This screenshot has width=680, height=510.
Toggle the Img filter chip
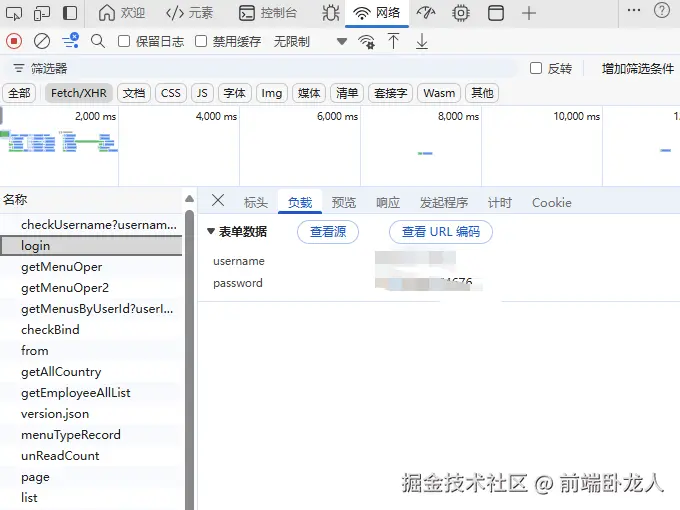coord(271,93)
